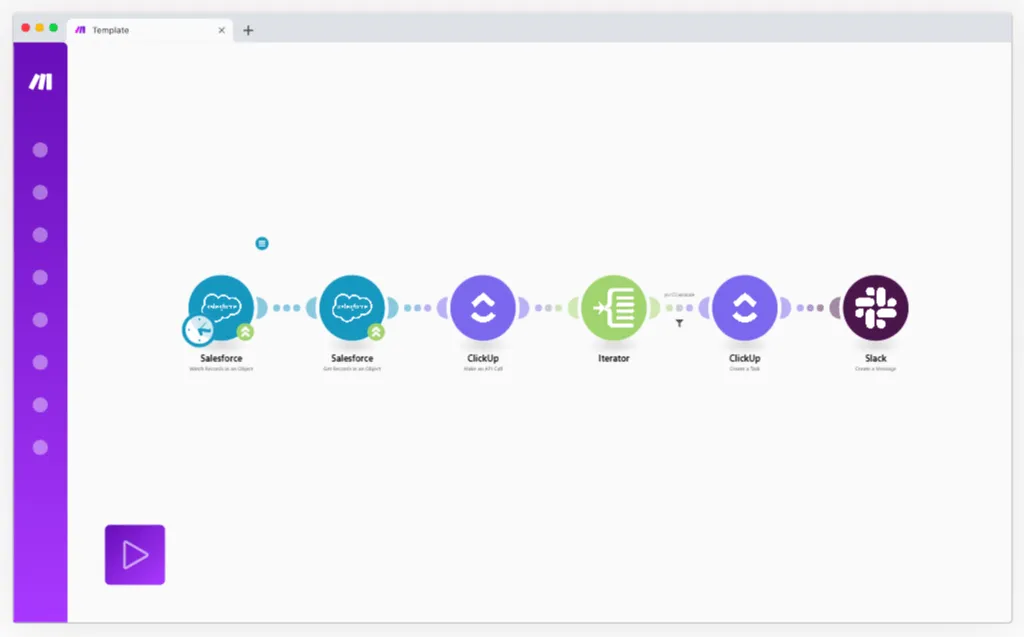
Task: Open a new browser tab with plus
Action: 248,30
